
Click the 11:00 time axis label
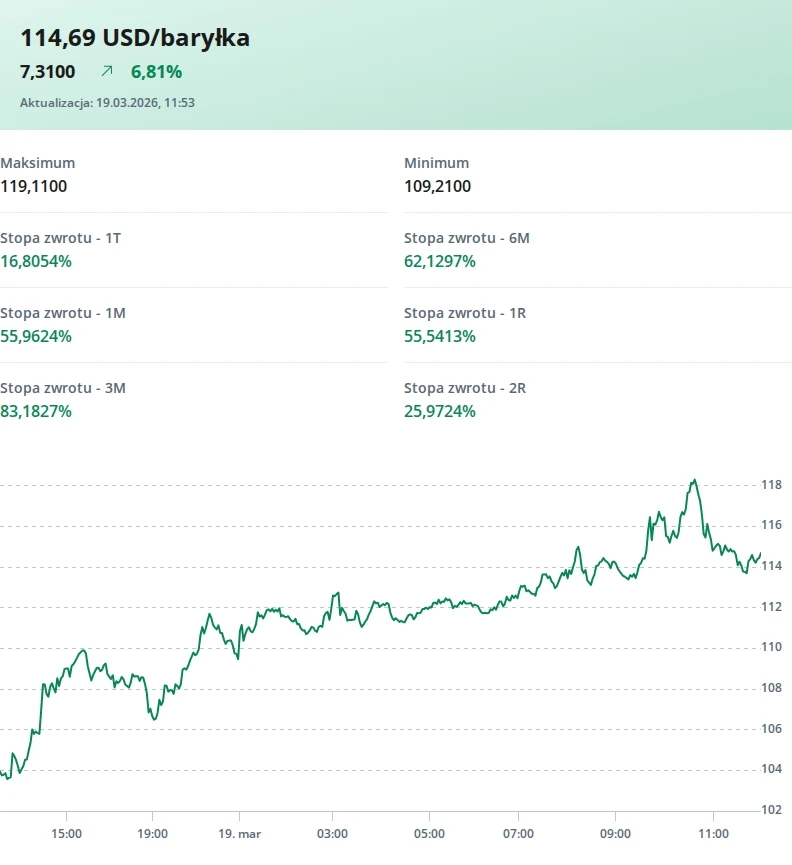712,833
